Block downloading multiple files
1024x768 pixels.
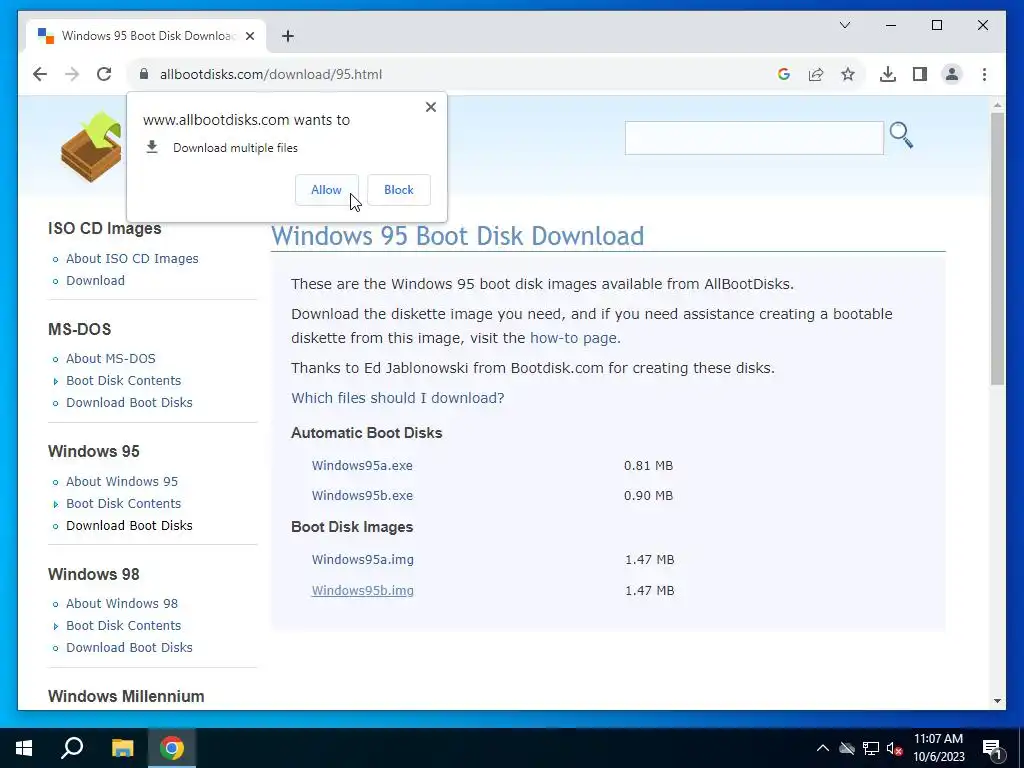398,190
